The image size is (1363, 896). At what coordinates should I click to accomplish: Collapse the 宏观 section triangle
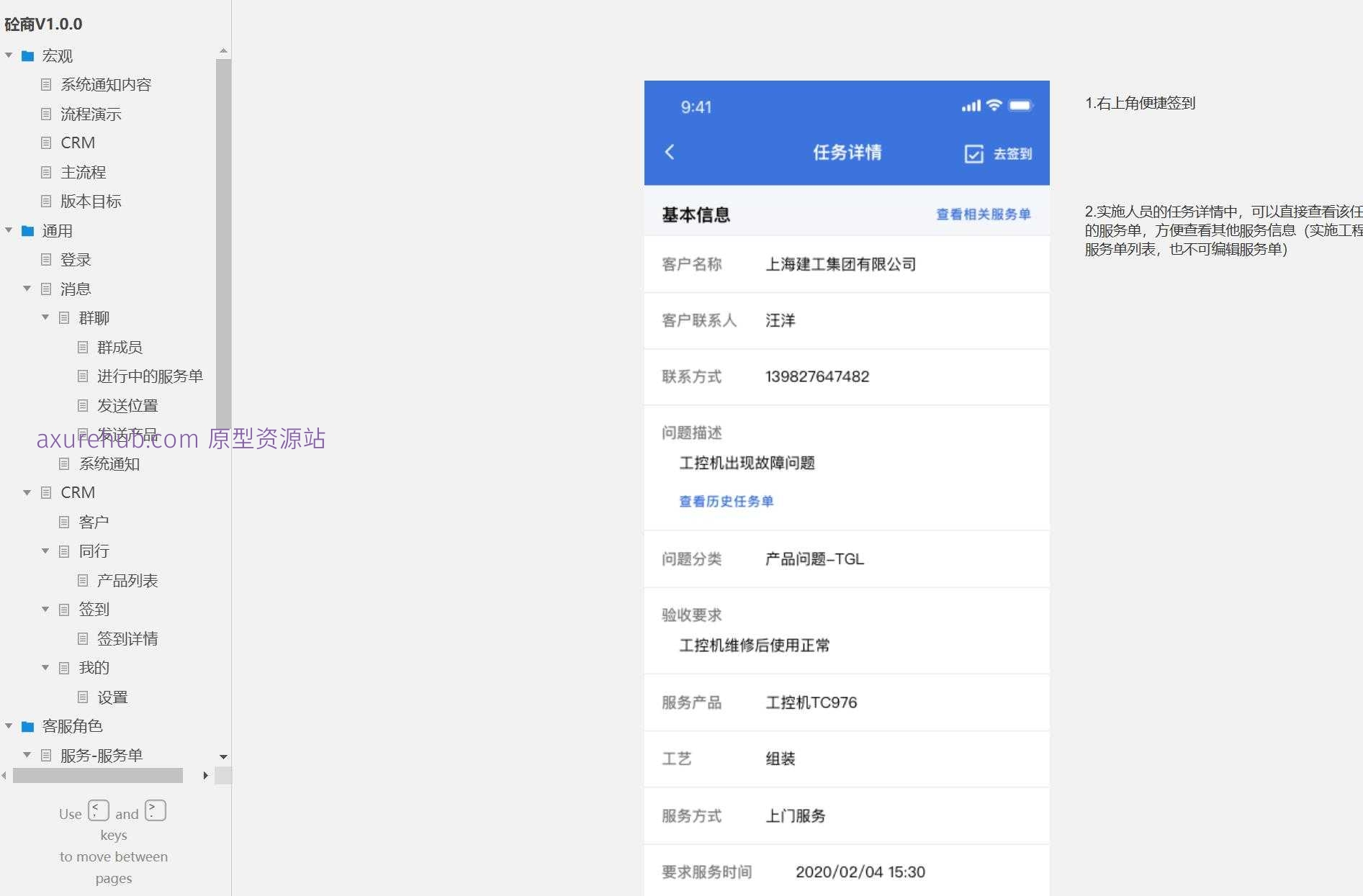point(8,55)
